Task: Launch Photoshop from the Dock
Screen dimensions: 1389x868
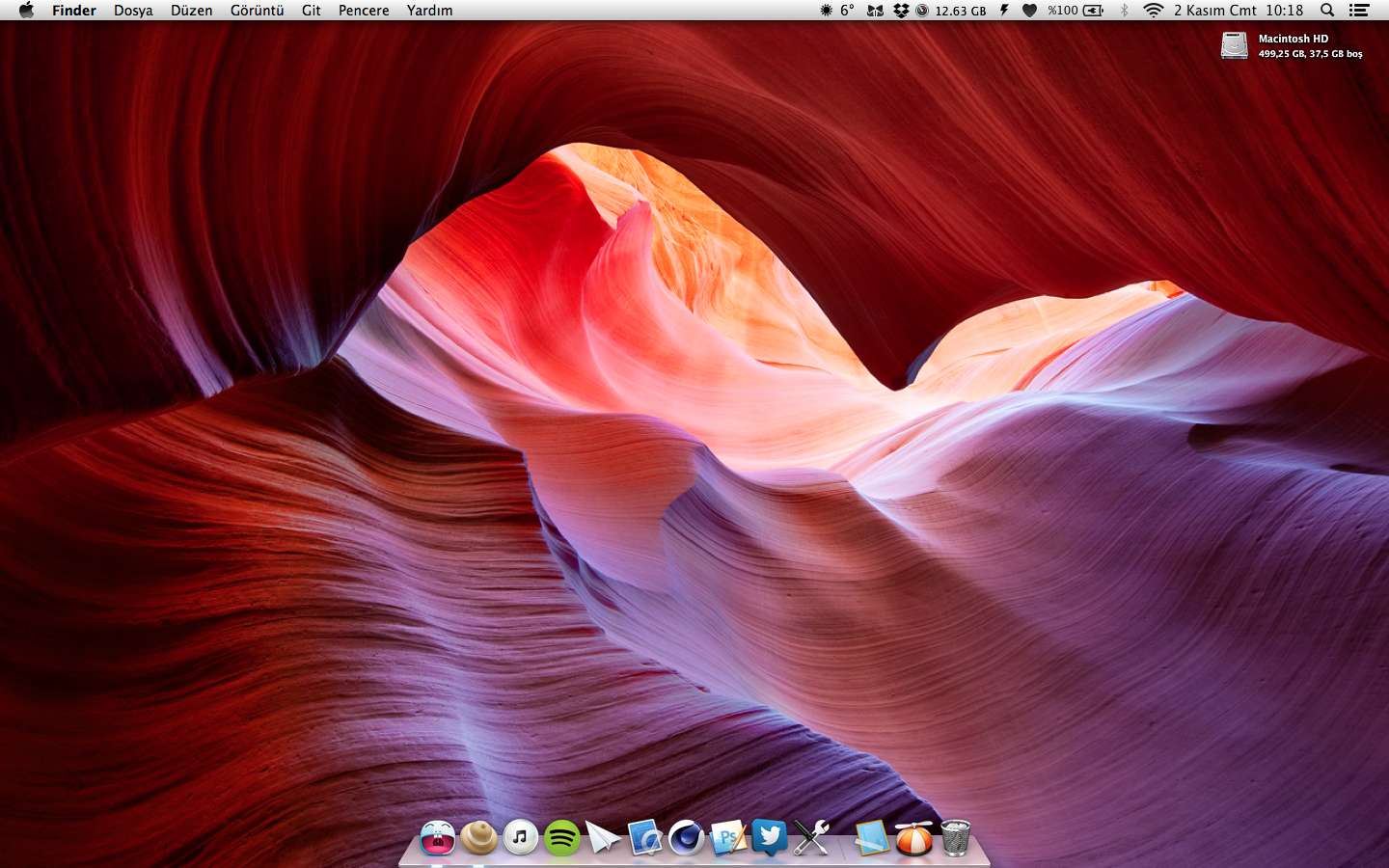Action: coord(728,837)
